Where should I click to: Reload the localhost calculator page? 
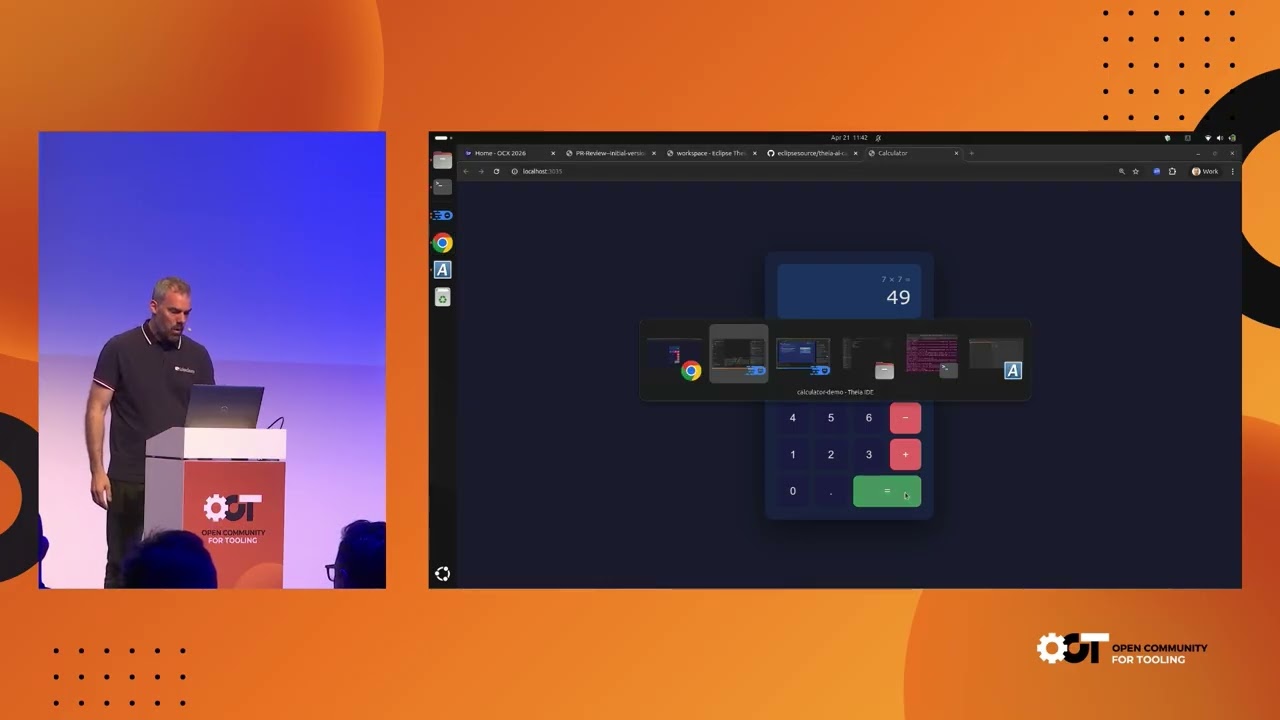coord(496,171)
